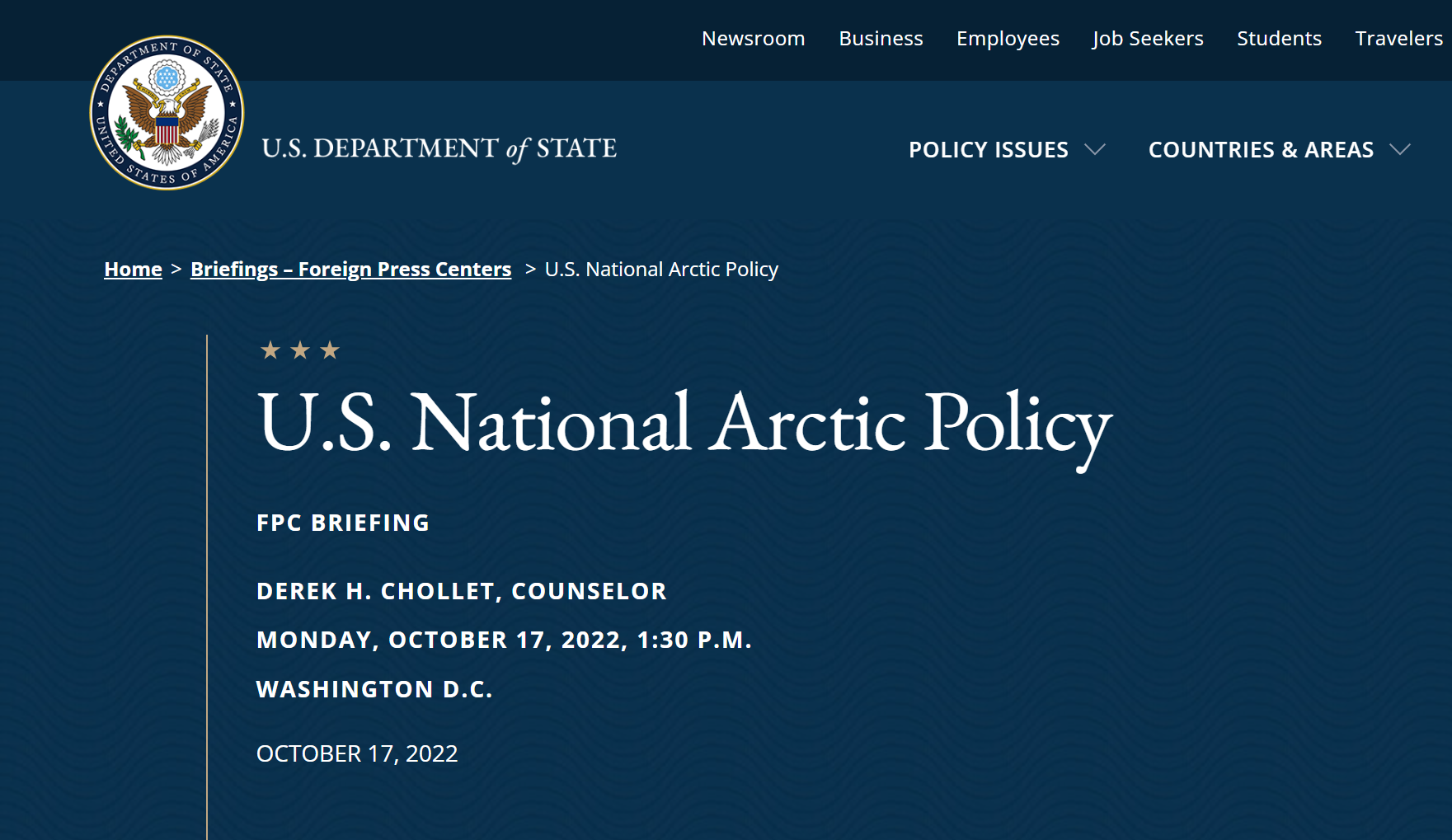The width and height of the screenshot is (1452, 840).
Task: Expand the chevron beside Policy Issues
Action: tap(1095, 149)
